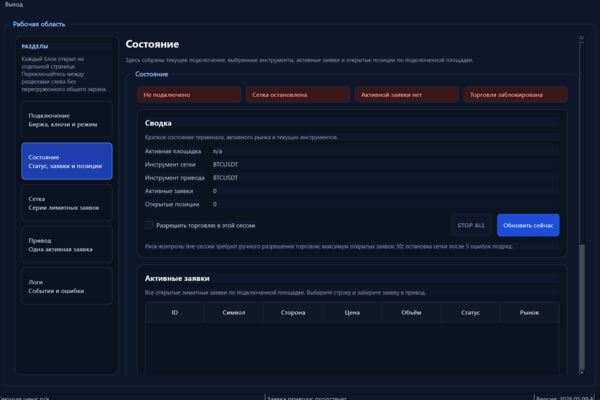Screen dimensions: 600x400
Task: Sort table by Сторона column header
Action: click(293, 312)
